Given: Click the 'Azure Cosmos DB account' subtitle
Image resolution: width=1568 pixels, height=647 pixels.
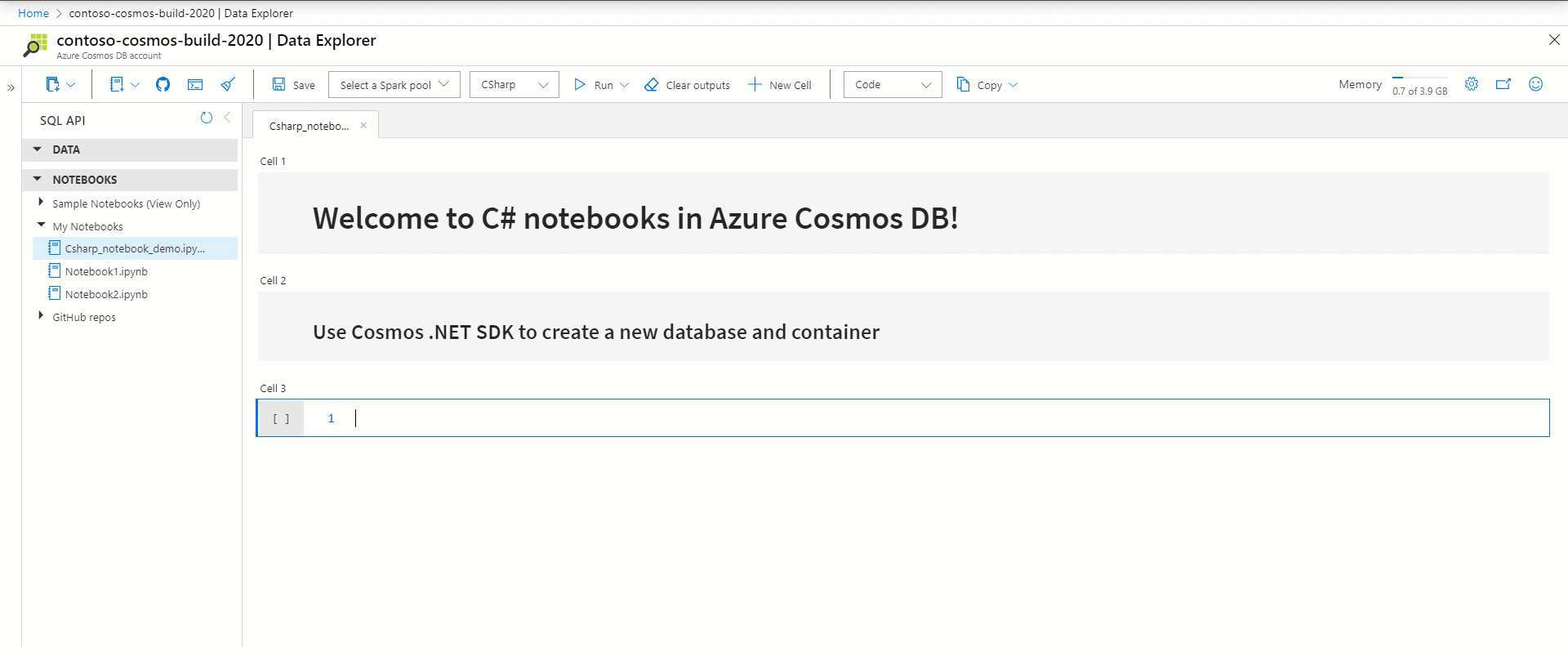Looking at the screenshot, I should coord(109,56).
